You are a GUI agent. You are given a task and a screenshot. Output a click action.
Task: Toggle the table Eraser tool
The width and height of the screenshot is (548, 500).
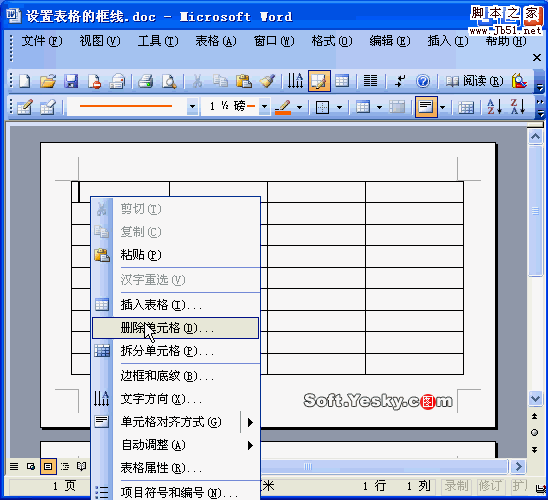coord(48,107)
